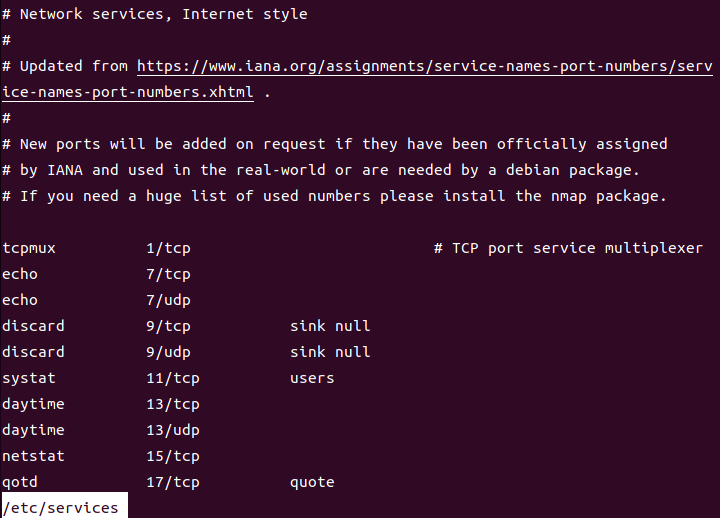Screen dimensions: 720x518
Task: Click 'sink null' alias on the 9/tcp row
Action: pyautogui.click(x=330, y=326)
